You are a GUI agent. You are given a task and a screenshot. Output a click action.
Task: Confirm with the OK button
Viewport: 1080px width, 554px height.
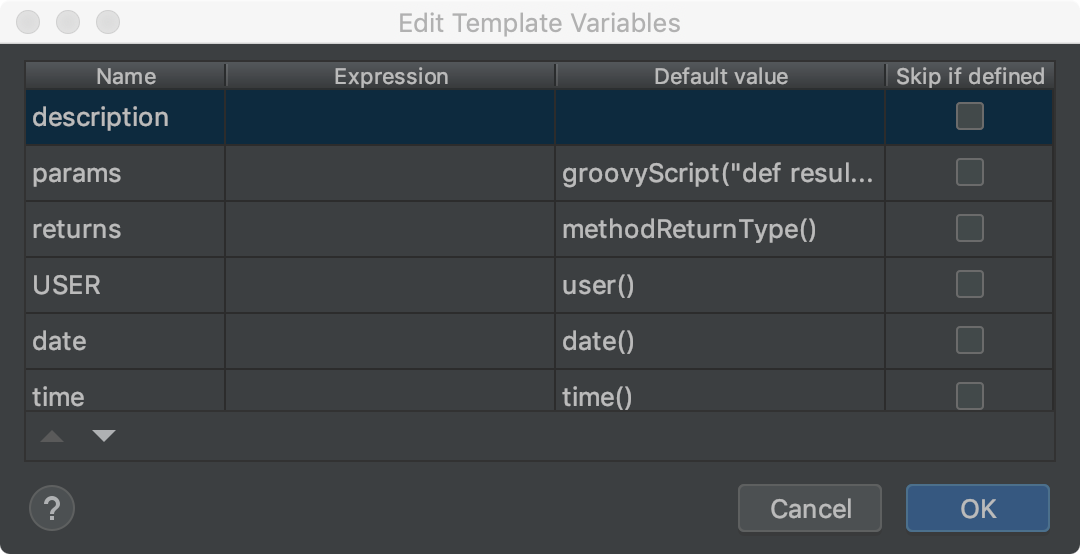(977, 508)
